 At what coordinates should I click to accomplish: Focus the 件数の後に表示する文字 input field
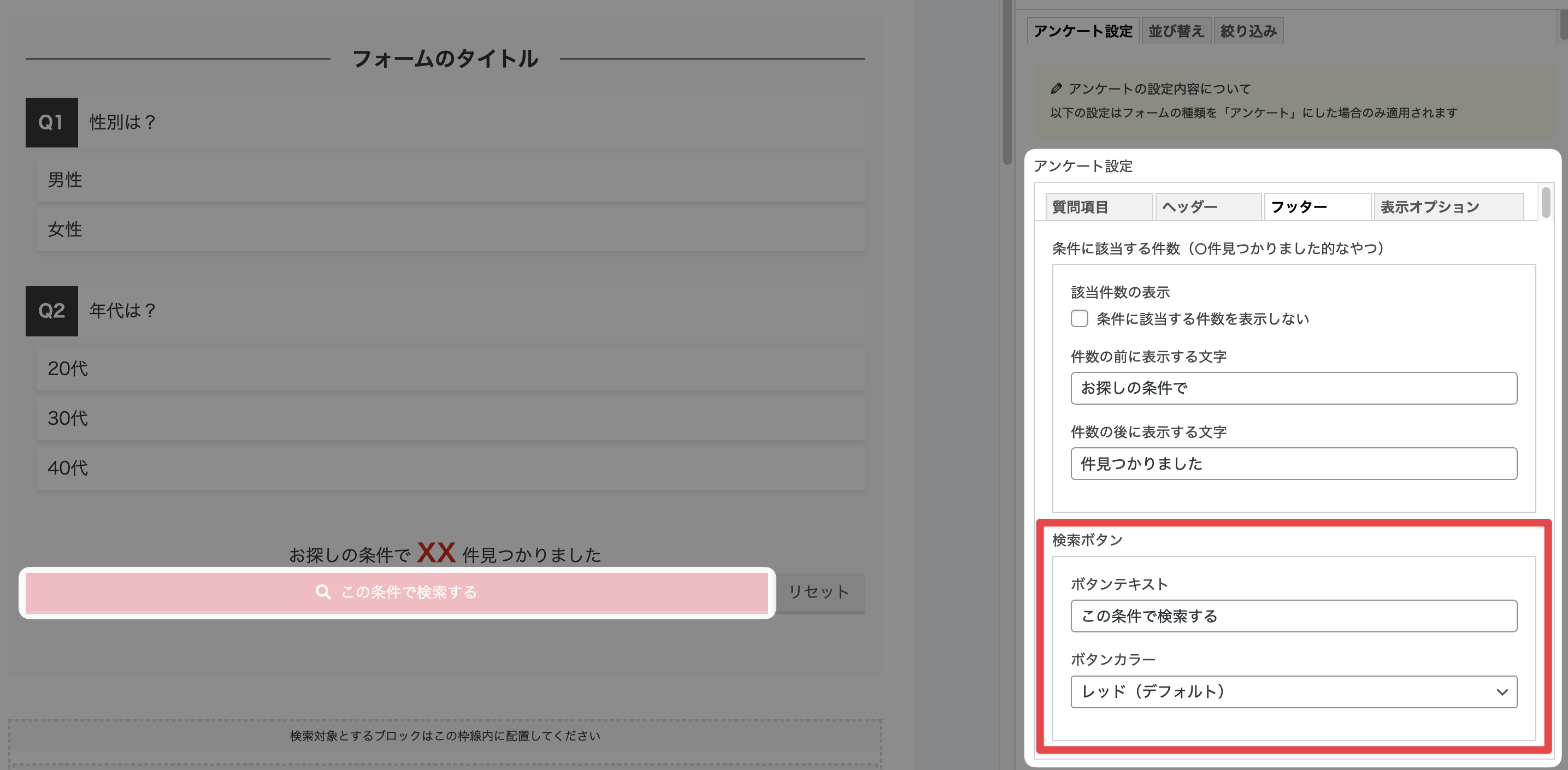click(x=1294, y=464)
